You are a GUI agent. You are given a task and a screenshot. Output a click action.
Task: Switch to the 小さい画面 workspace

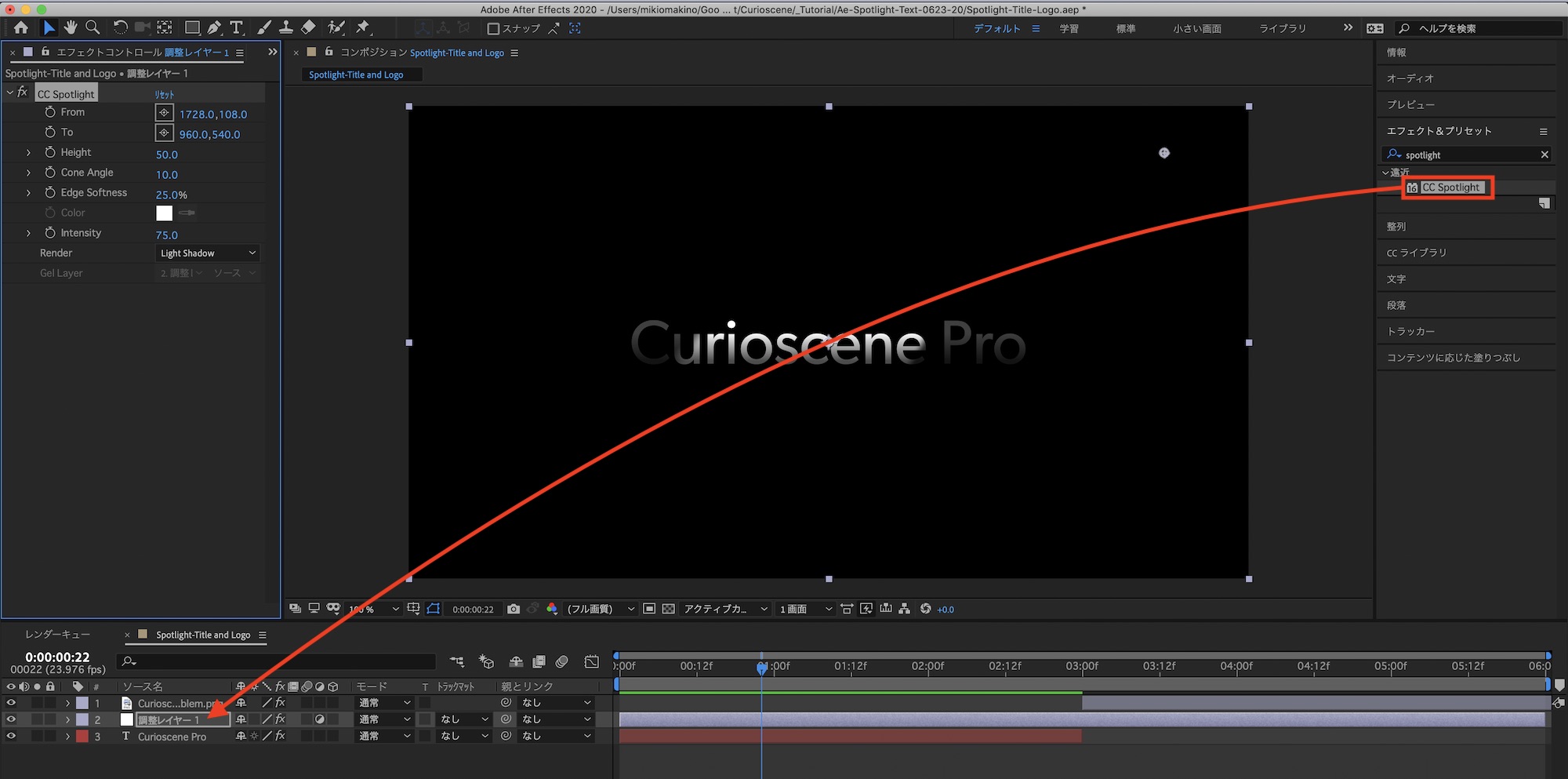pos(1196,28)
